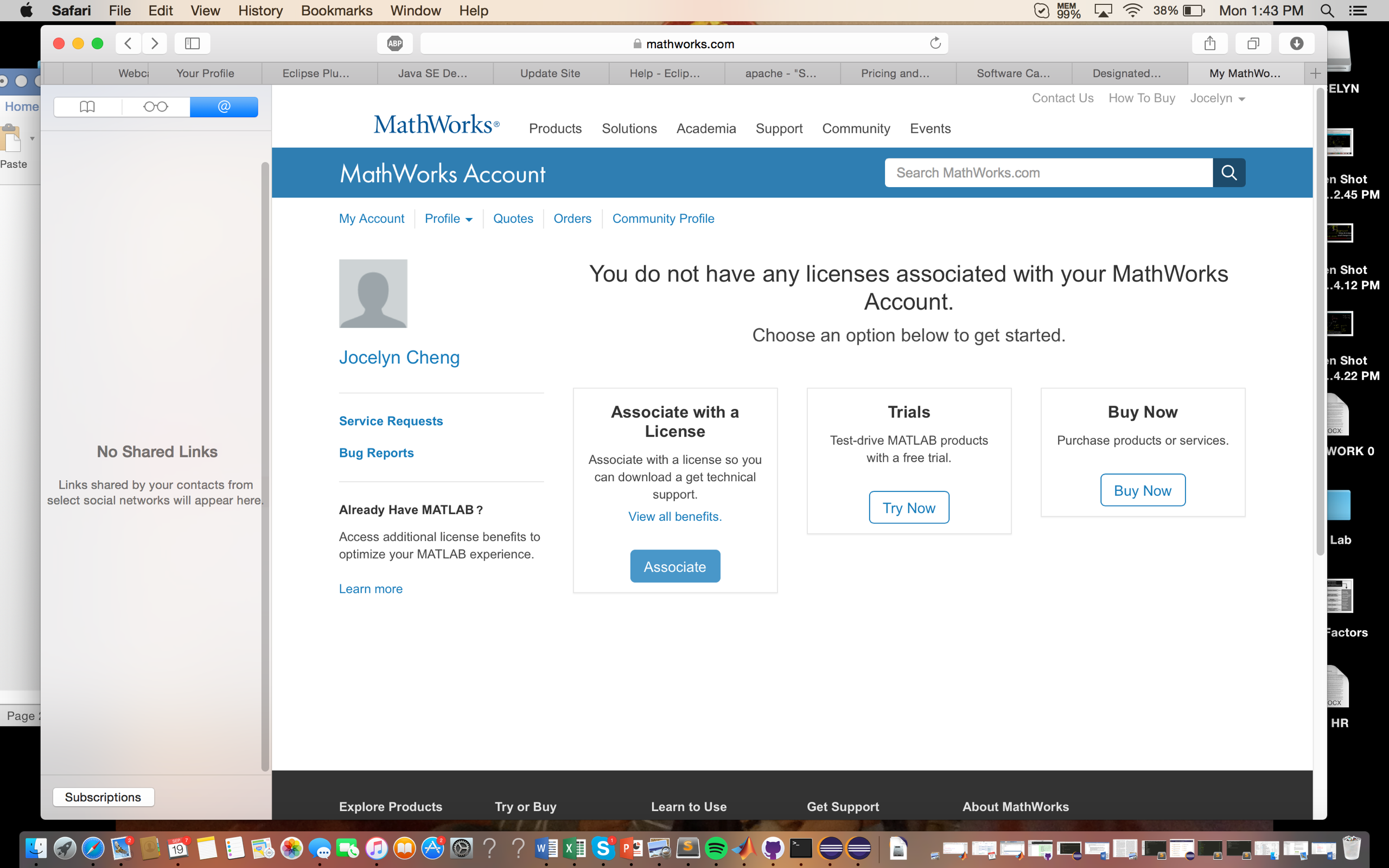This screenshot has height=868, width=1389.
Task: Click the Jocelyn Cheng name link
Action: coord(399,357)
